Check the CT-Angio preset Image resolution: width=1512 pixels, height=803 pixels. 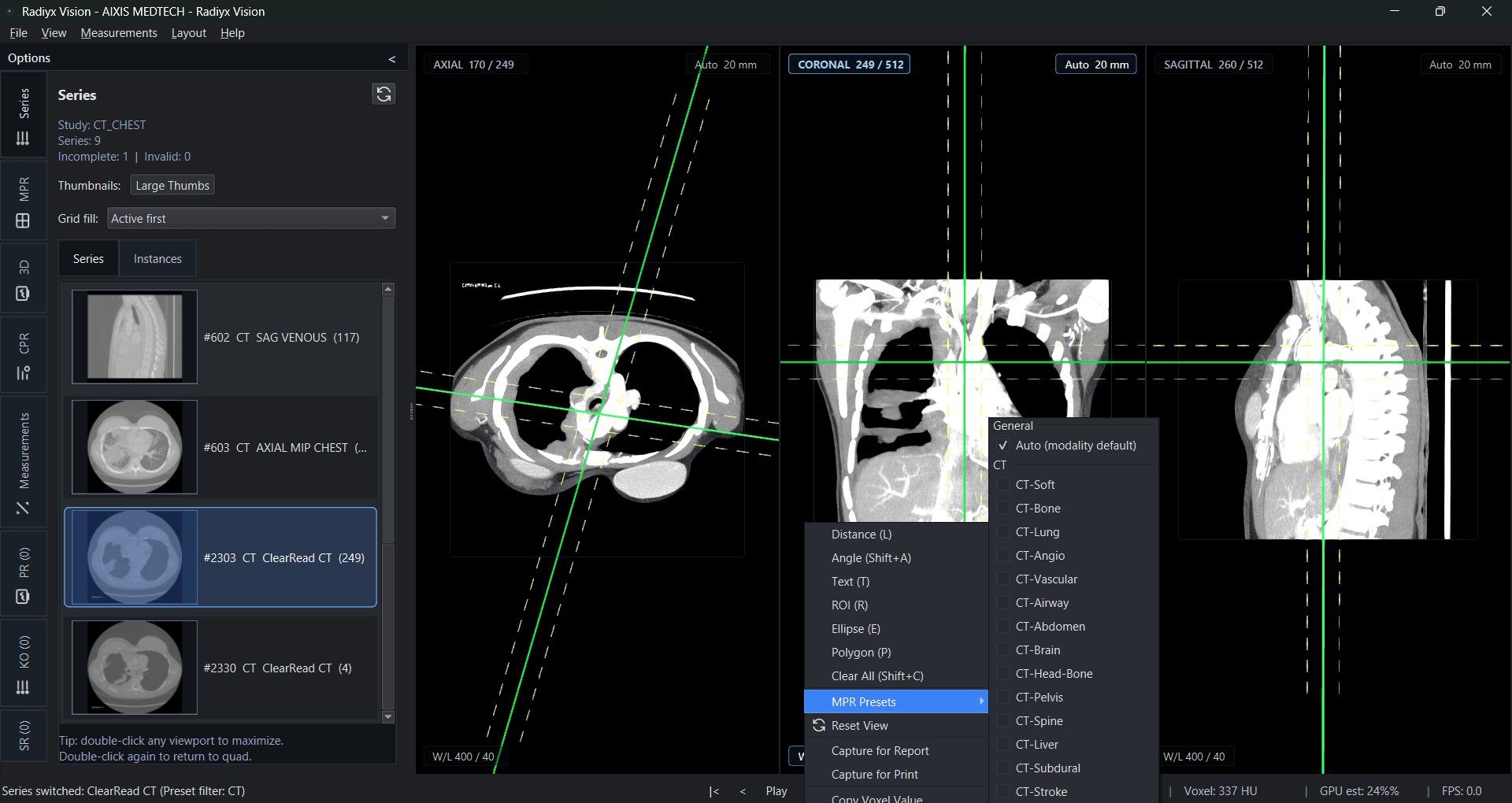coord(1003,556)
